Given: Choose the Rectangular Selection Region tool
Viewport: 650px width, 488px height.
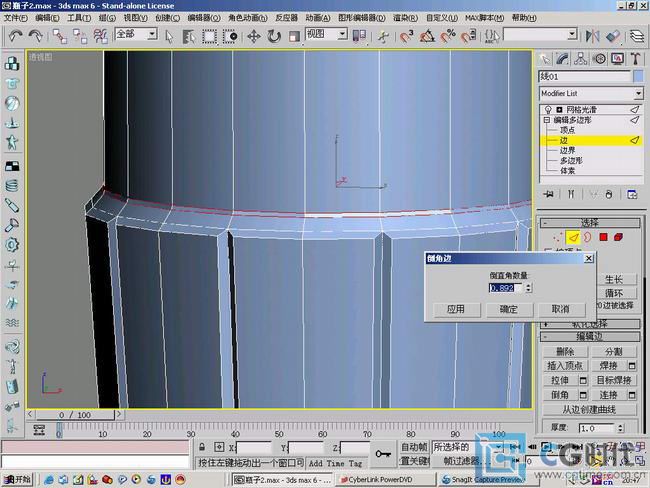Looking at the screenshot, I should click(x=209, y=36).
